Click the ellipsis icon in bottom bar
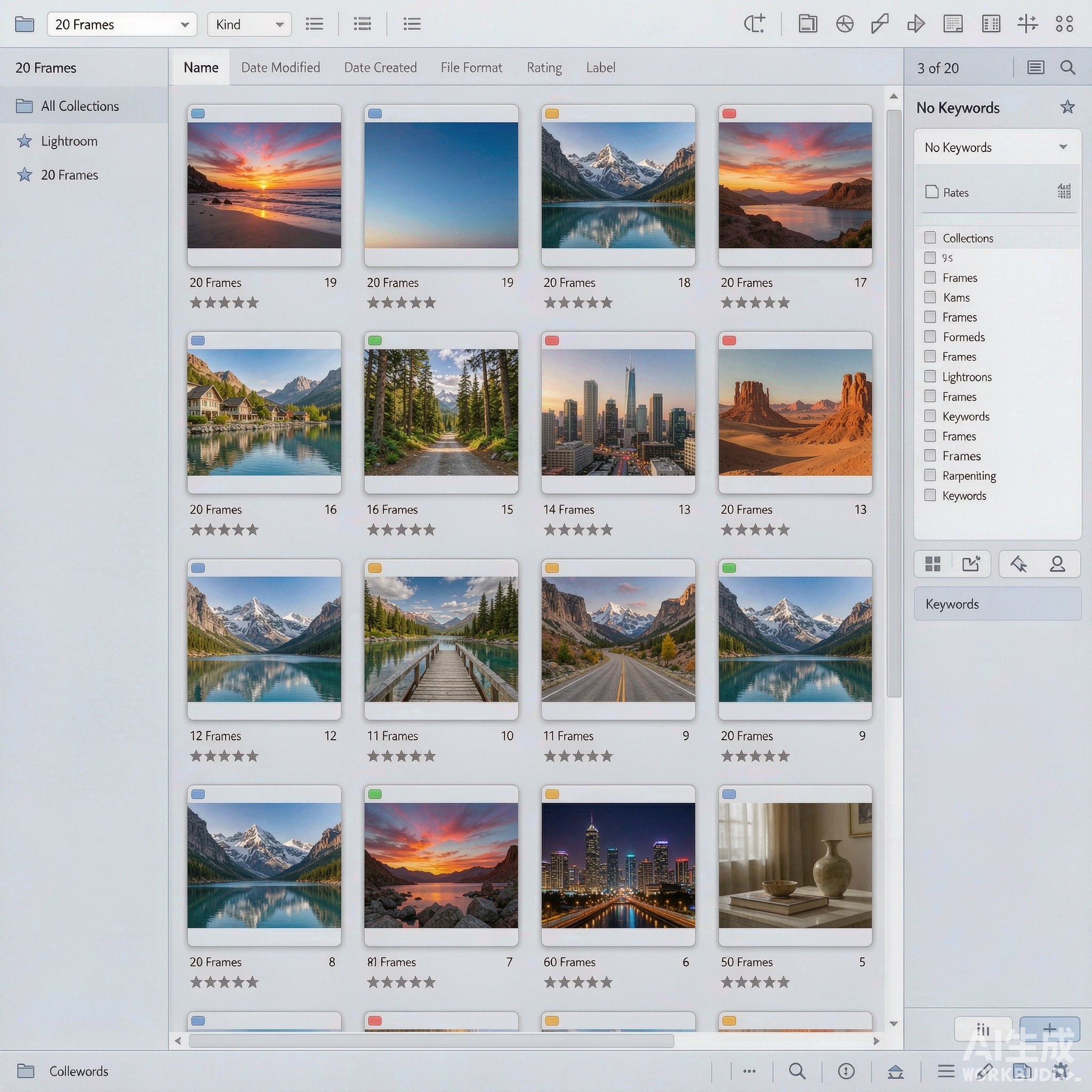This screenshot has width=1092, height=1092. point(750,1071)
